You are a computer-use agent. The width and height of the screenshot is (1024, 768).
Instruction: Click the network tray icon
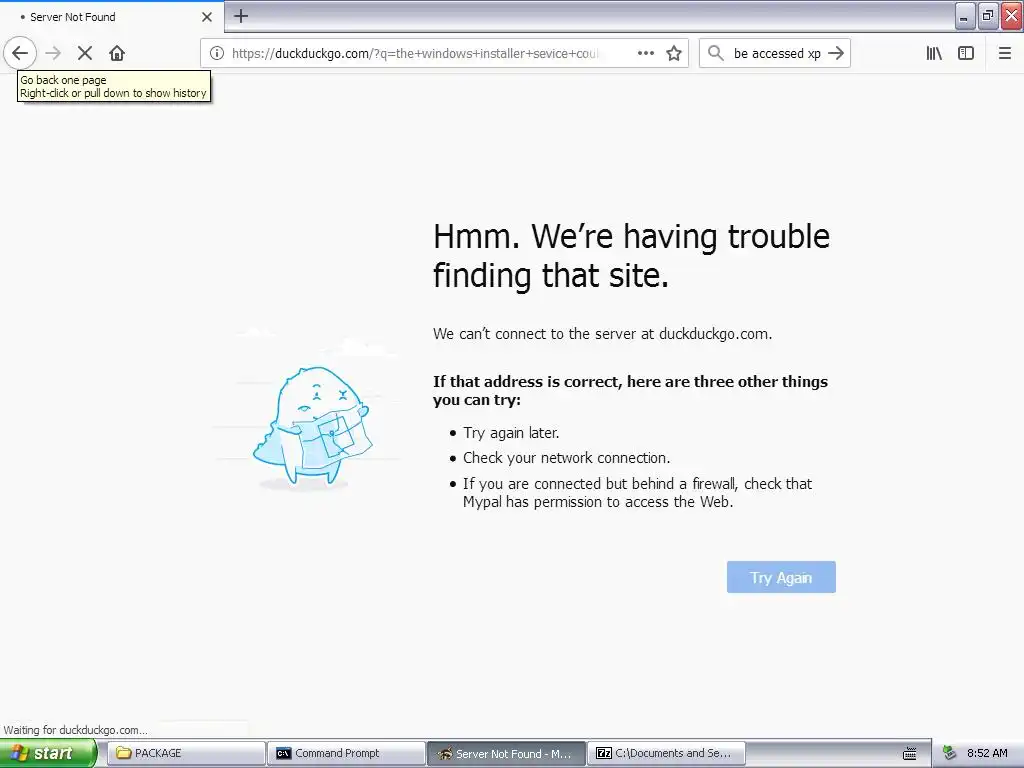pyautogui.click(x=950, y=753)
